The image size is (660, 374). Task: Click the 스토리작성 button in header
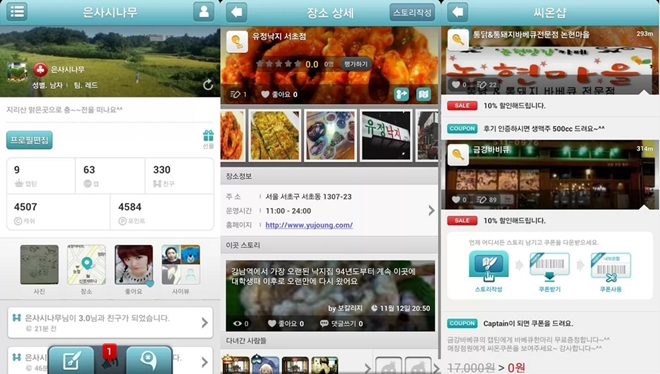412,13
